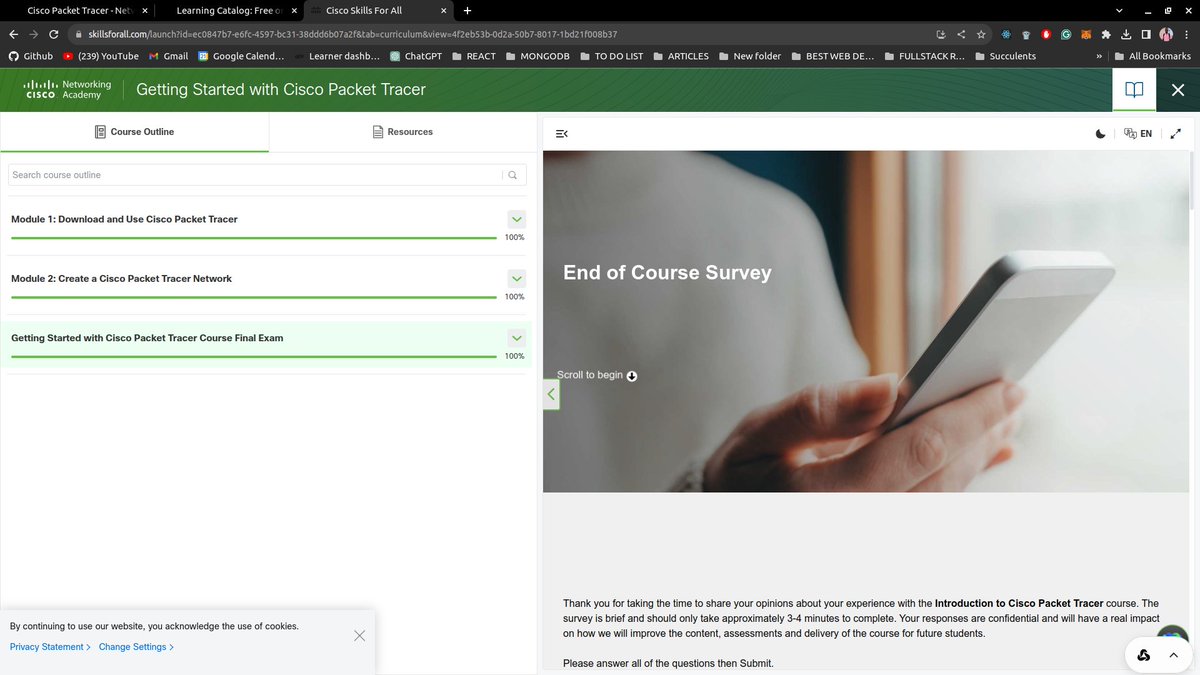
Task: Click the floating widget's logo icon
Action: coord(1143,656)
